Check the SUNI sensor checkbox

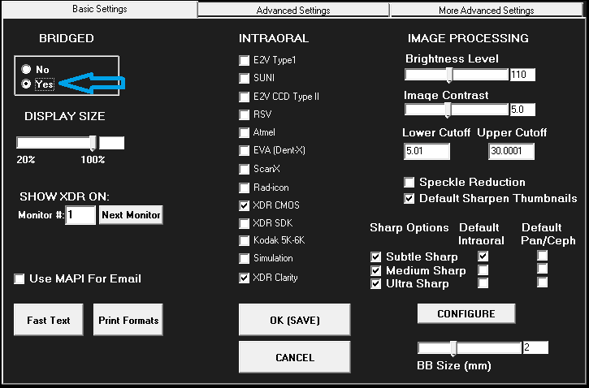(244, 78)
